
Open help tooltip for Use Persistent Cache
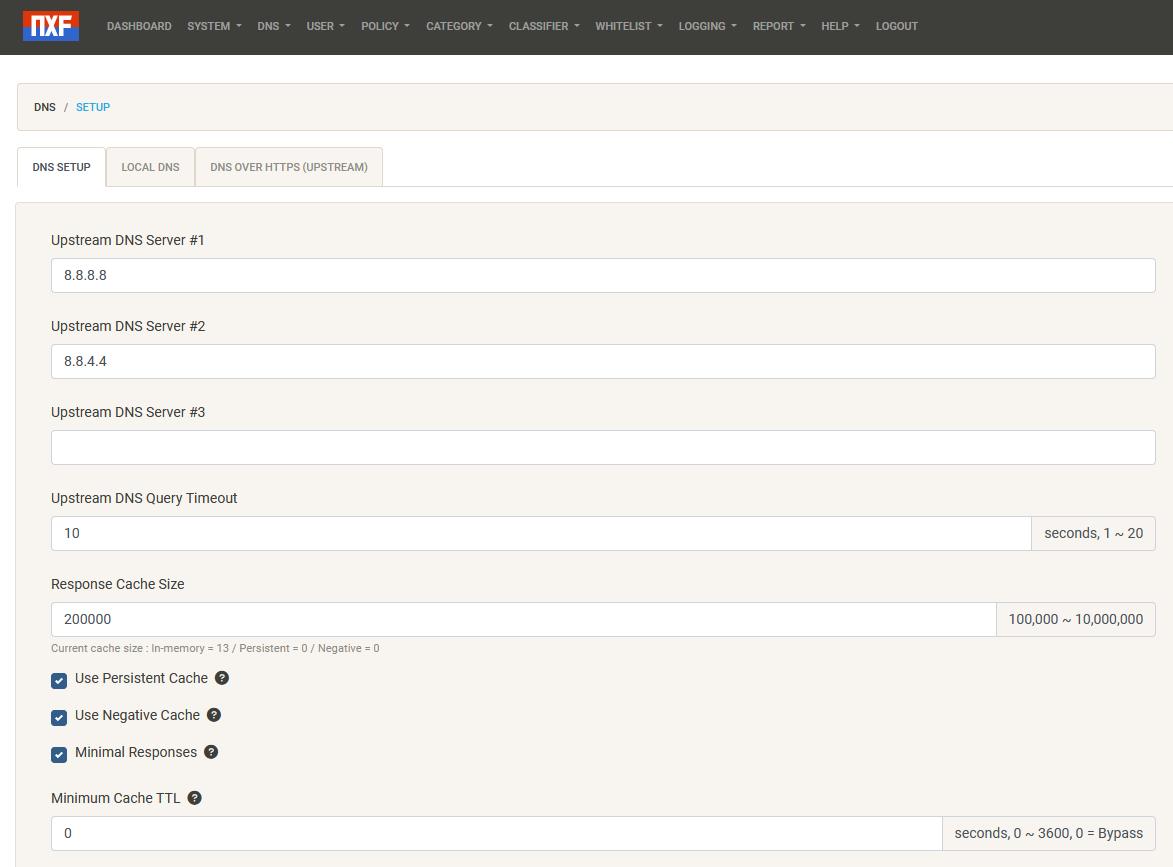[x=222, y=677]
